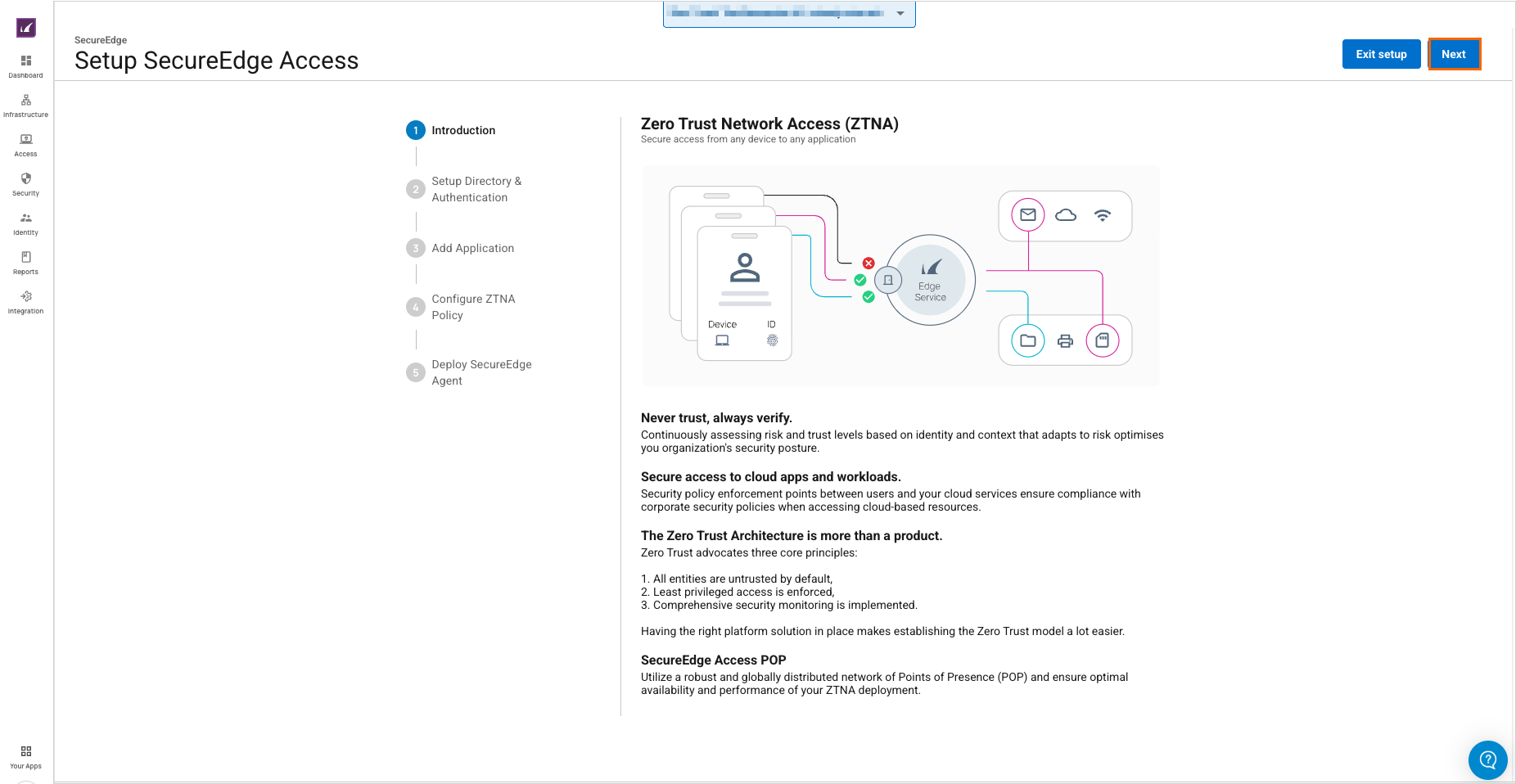1516x784 pixels.
Task: Go to the Access section
Action: click(26, 145)
